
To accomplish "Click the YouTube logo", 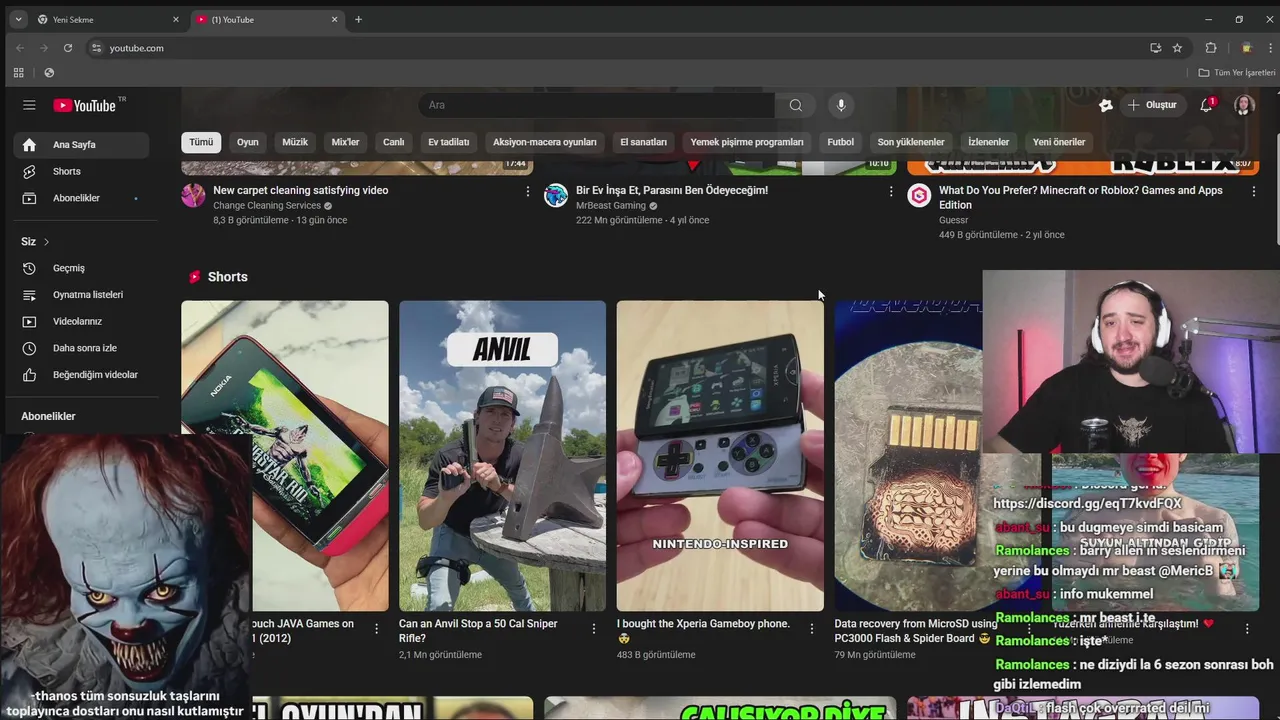I will tap(85, 105).
